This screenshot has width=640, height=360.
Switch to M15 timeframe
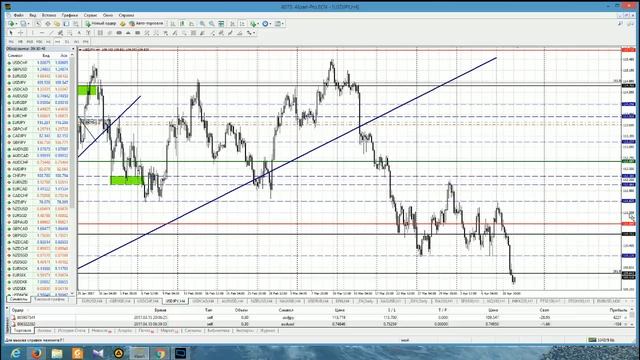[29, 42]
